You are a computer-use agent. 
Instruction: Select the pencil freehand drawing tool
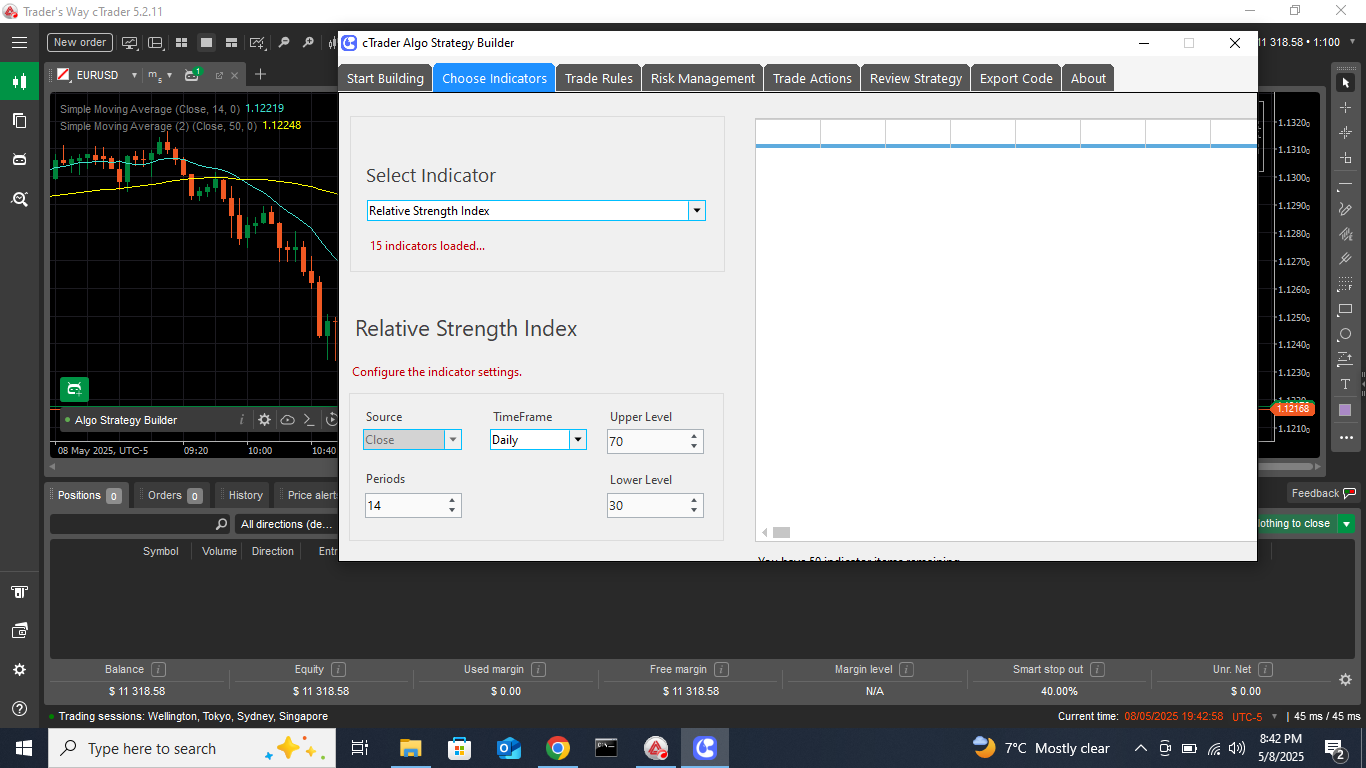[1345, 209]
